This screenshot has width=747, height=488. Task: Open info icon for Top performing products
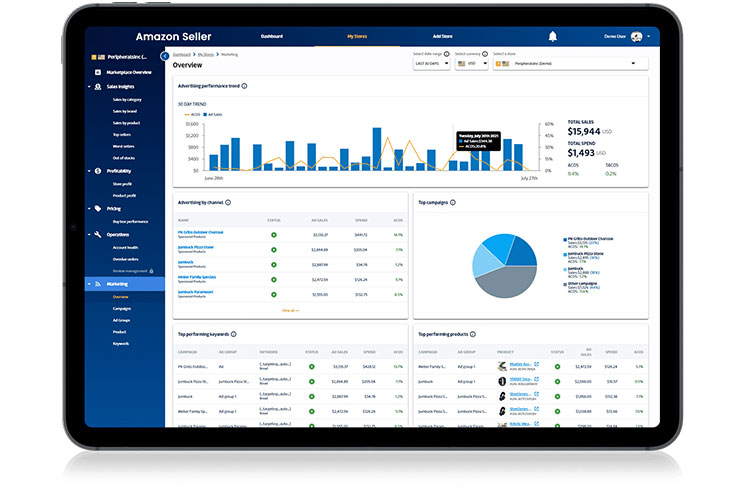(473, 334)
